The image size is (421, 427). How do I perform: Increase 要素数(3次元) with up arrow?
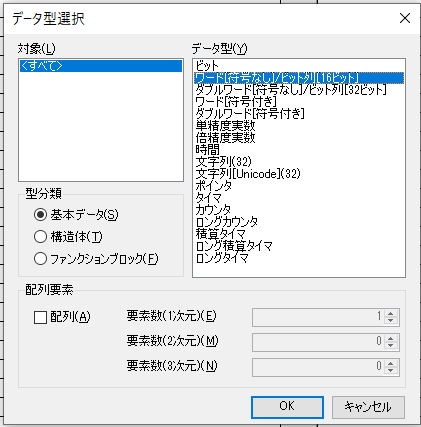pyautogui.click(x=391, y=363)
